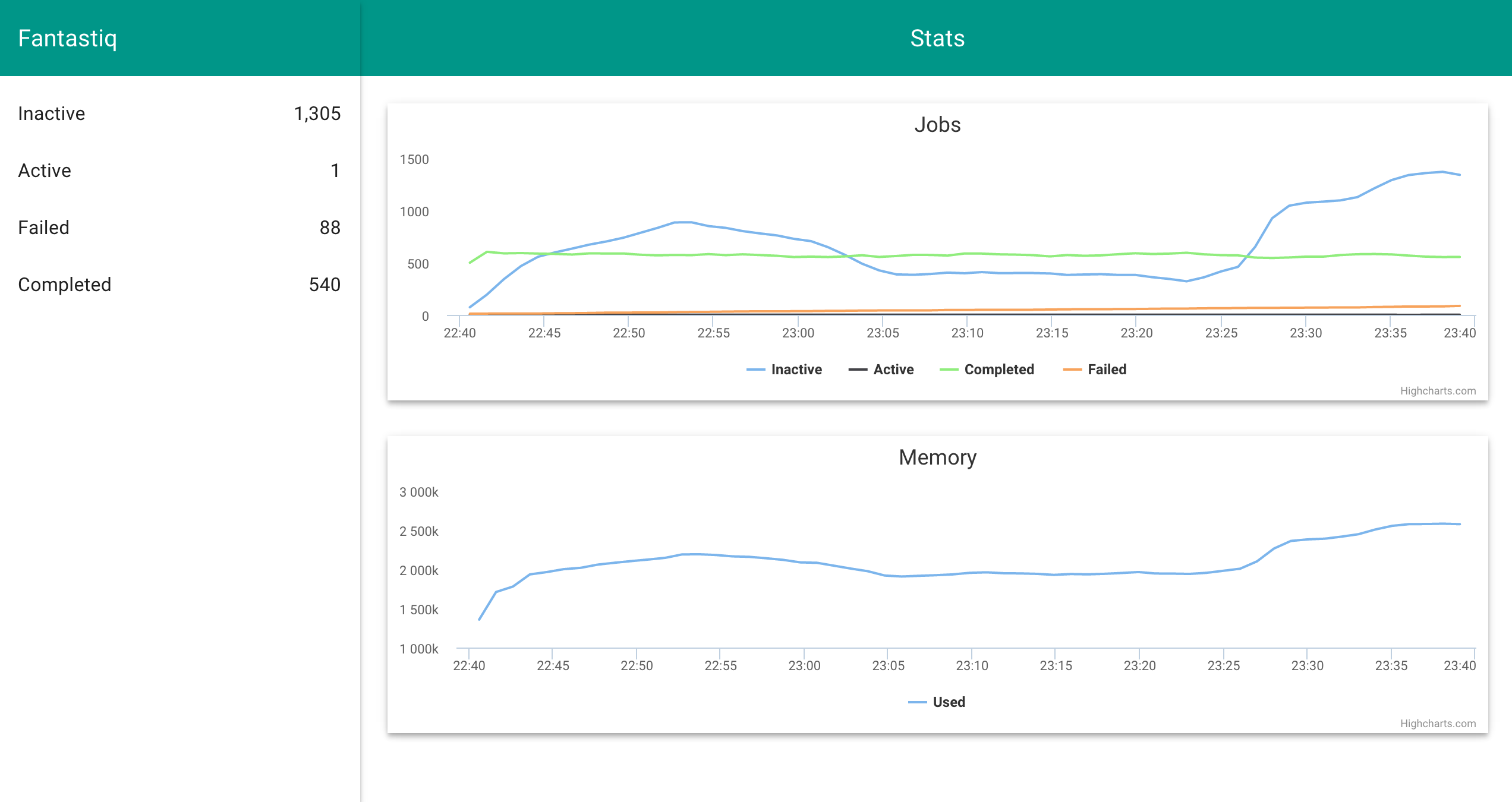Image resolution: width=1512 pixels, height=802 pixels.
Task: Hide the Completed series via legend
Action: (998, 370)
